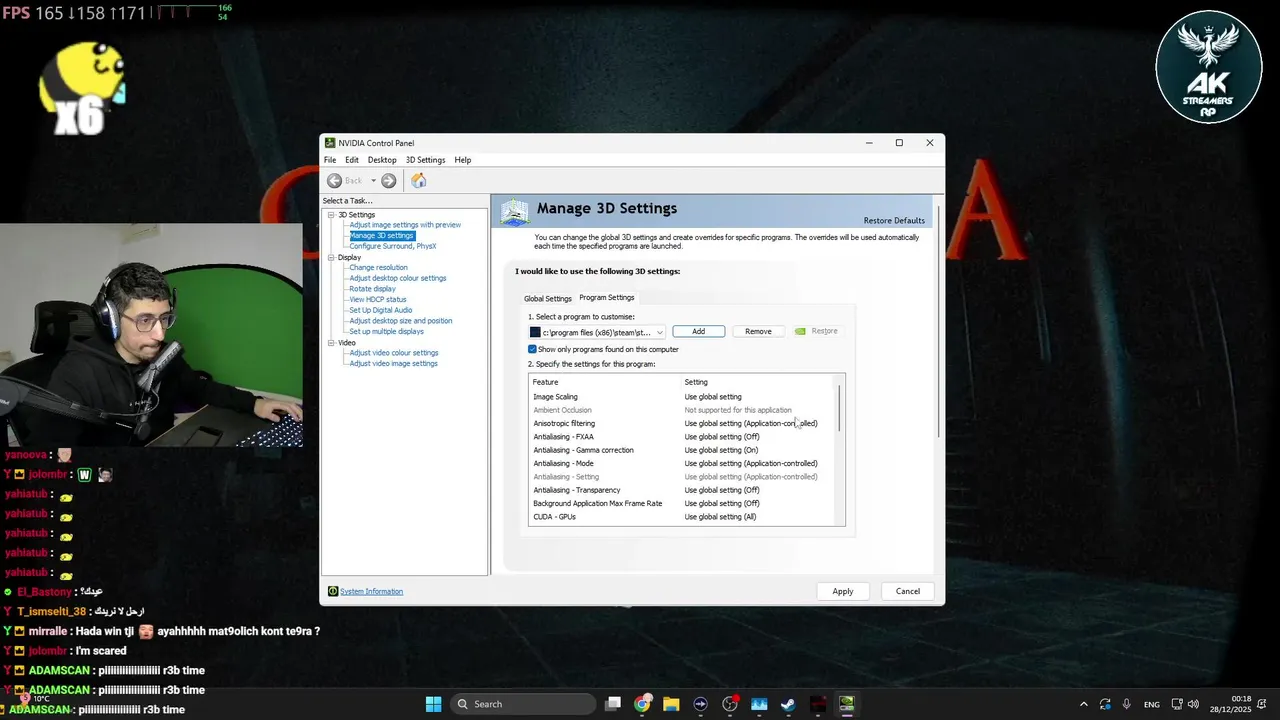Click the Home icon in NVIDIA toolbar
1280x720 pixels.
coord(419,181)
